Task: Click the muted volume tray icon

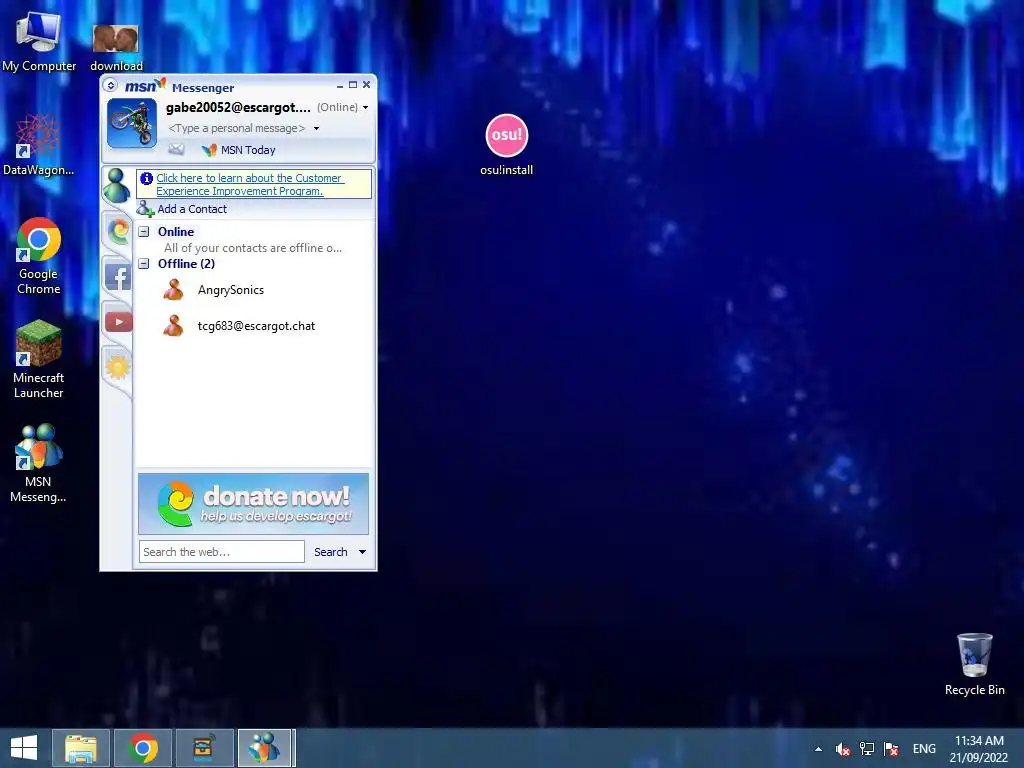Action: coord(842,749)
